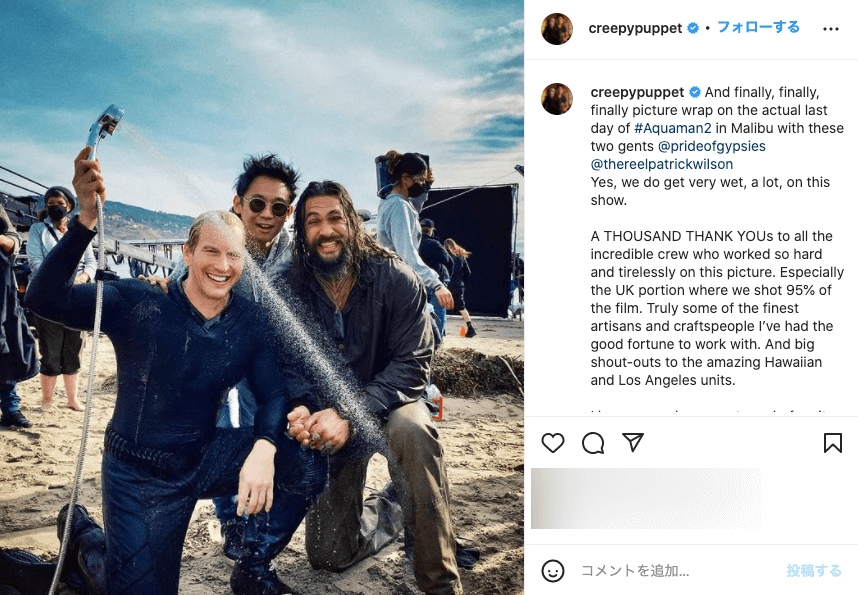Image resolution: width=858 pixels, height=595 pixels.
Task: Submit comment with 投稿する button
Action: (814, 570)
